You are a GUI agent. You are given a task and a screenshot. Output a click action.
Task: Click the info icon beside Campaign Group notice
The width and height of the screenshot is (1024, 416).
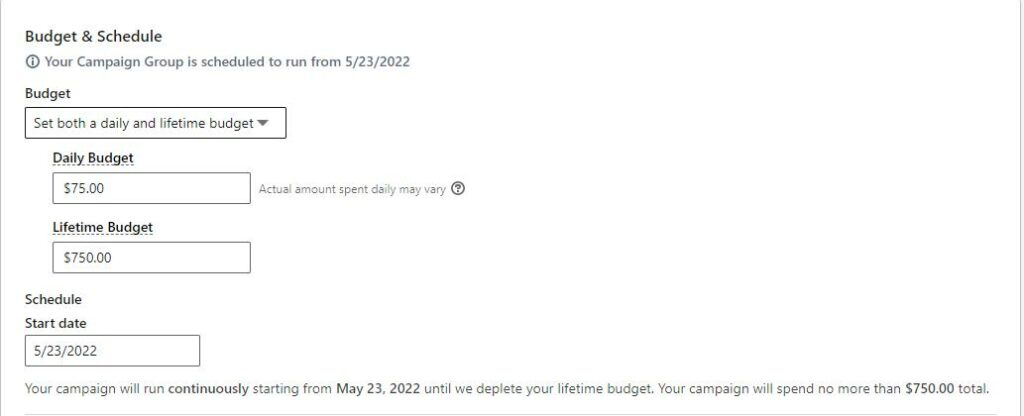point(31,62)
